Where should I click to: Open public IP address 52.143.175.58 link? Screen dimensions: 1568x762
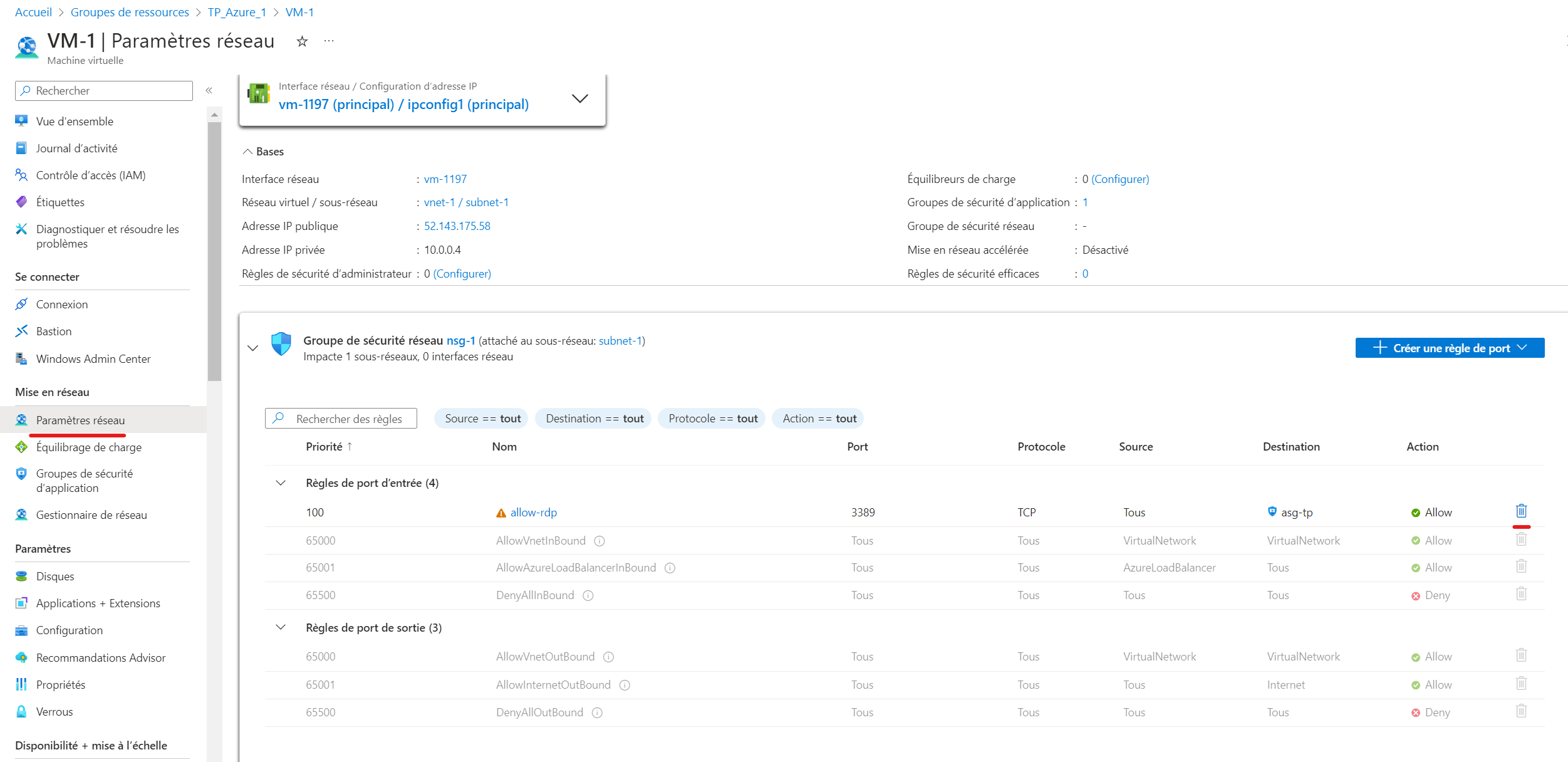tap(457, 226)
